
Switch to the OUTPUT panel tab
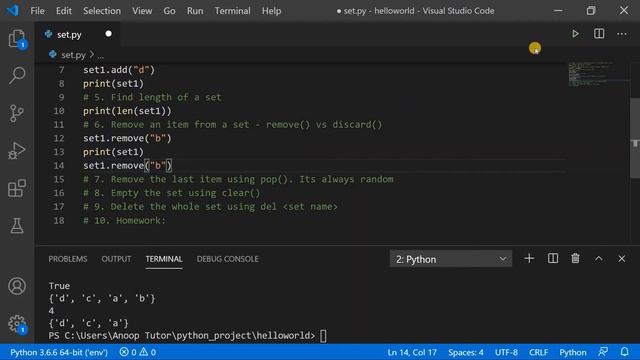[116, 259]
